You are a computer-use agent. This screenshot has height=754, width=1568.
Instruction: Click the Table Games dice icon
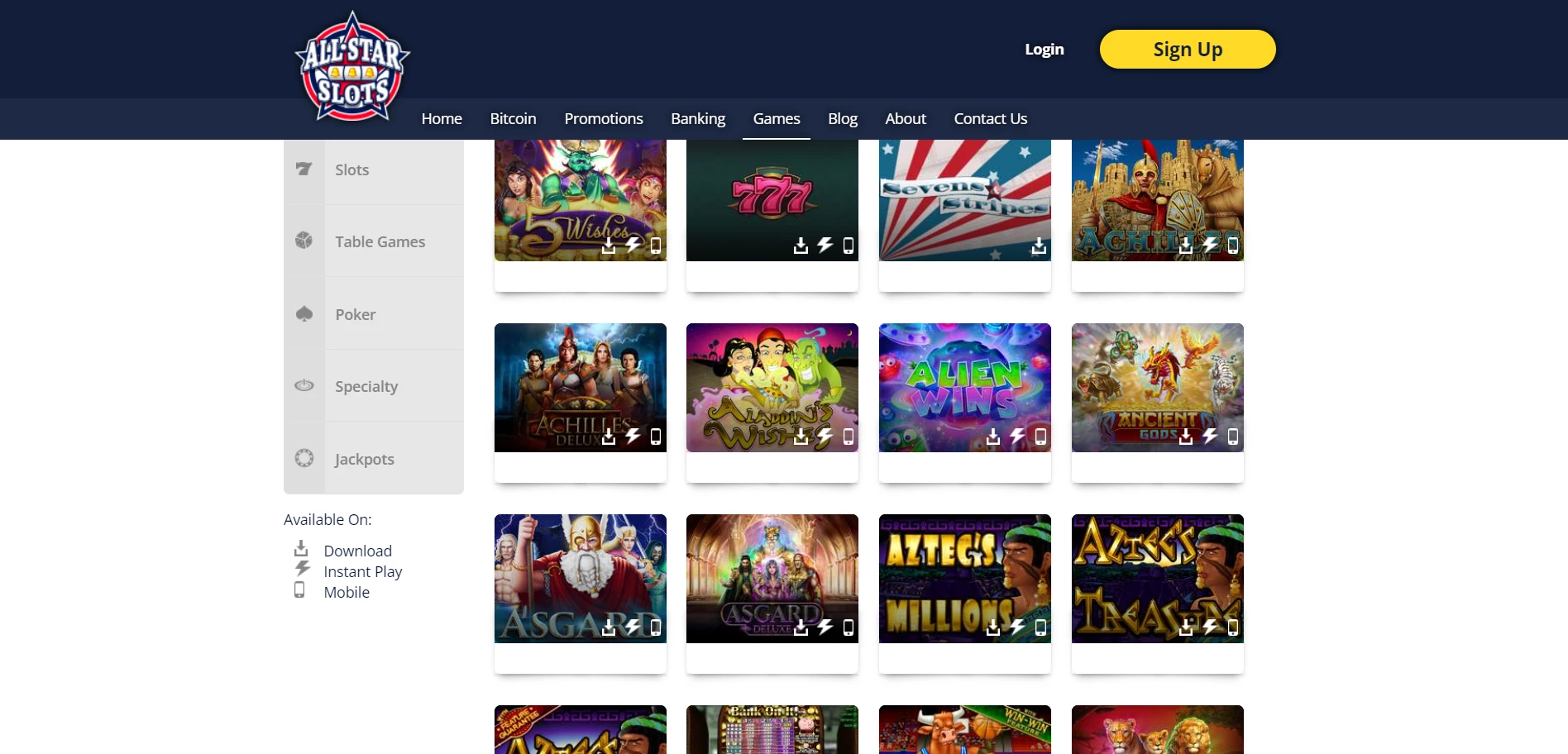coord(304,241)
